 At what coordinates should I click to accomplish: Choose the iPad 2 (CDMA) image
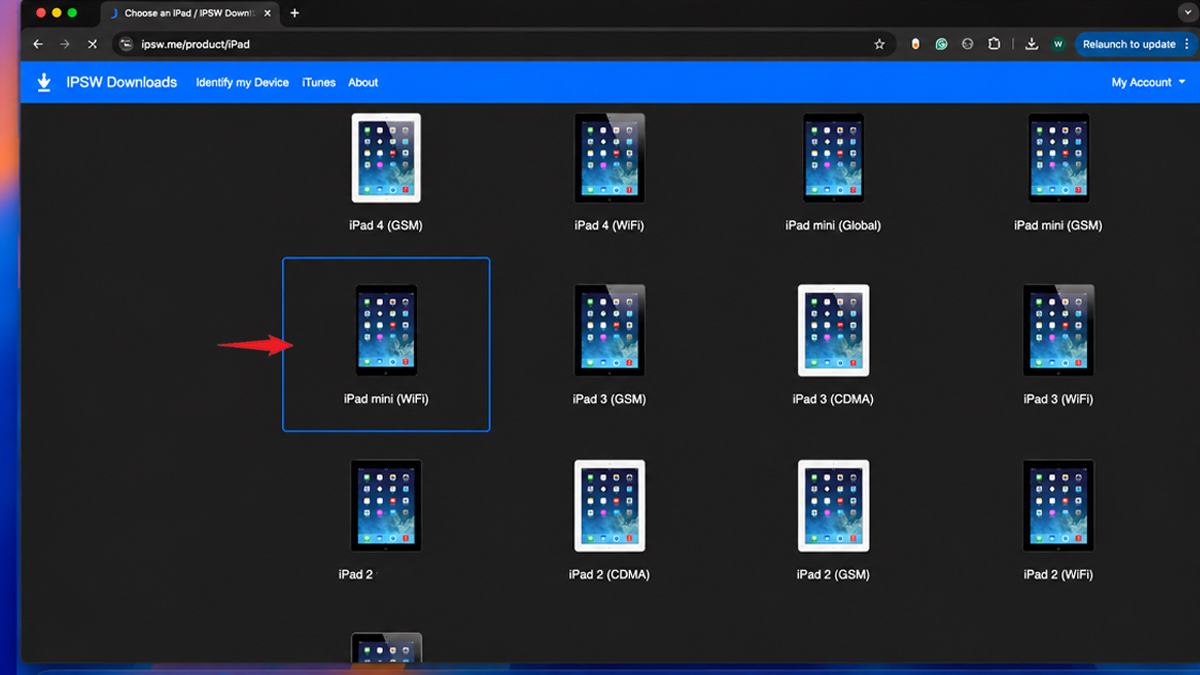609,505
